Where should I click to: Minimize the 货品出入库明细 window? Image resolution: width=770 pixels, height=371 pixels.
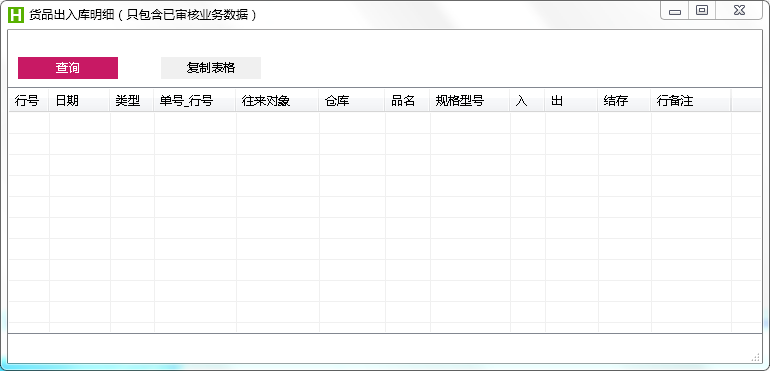(675, 11)
